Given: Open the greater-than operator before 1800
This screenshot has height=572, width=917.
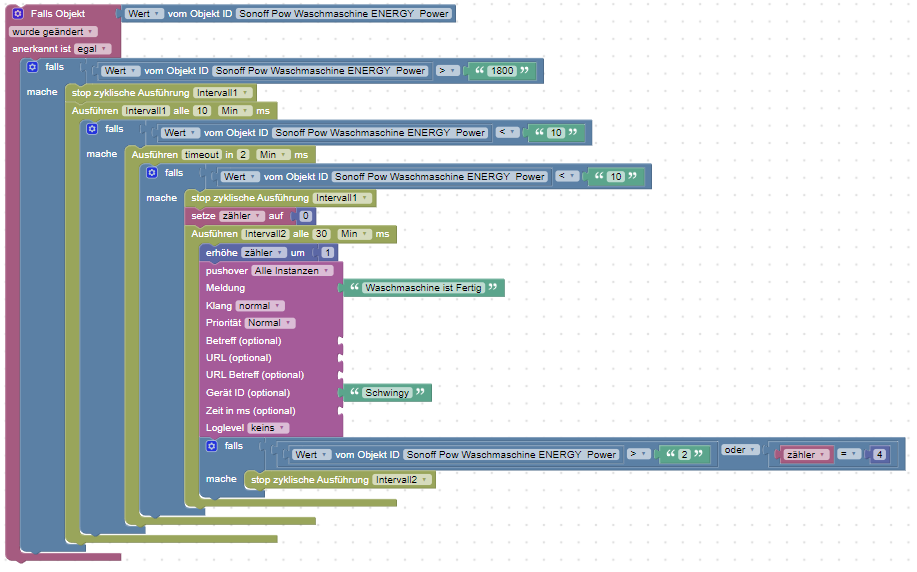Looking at the screenshot, I should [x=447, y=70].
